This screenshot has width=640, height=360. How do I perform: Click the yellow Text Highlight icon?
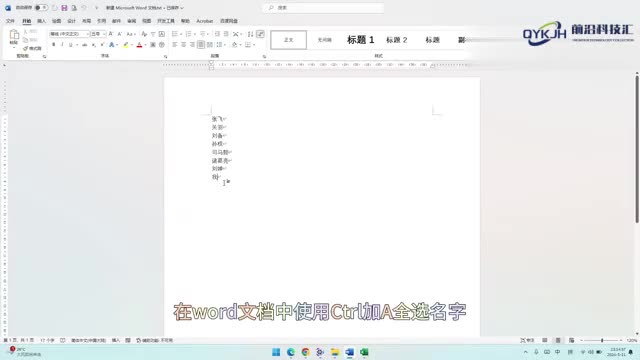click(126, 44)
